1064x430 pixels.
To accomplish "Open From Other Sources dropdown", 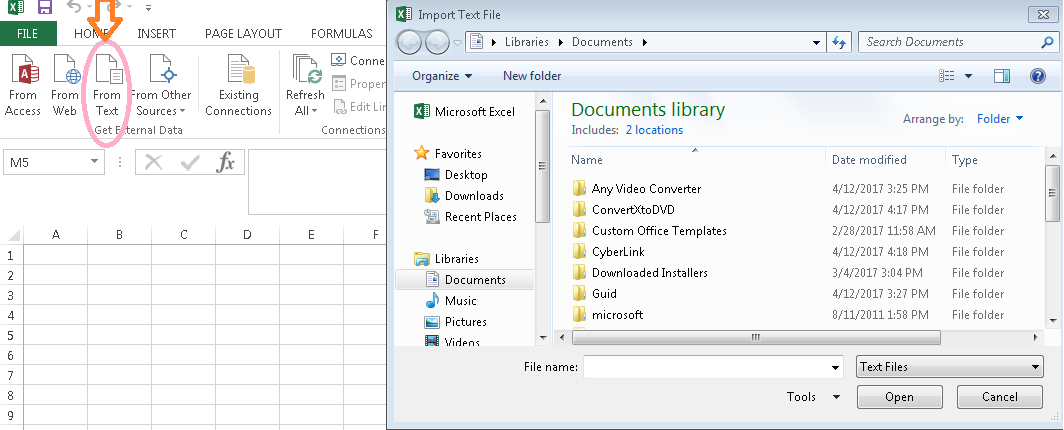I will pyautogui.click(x=161, y=85).
